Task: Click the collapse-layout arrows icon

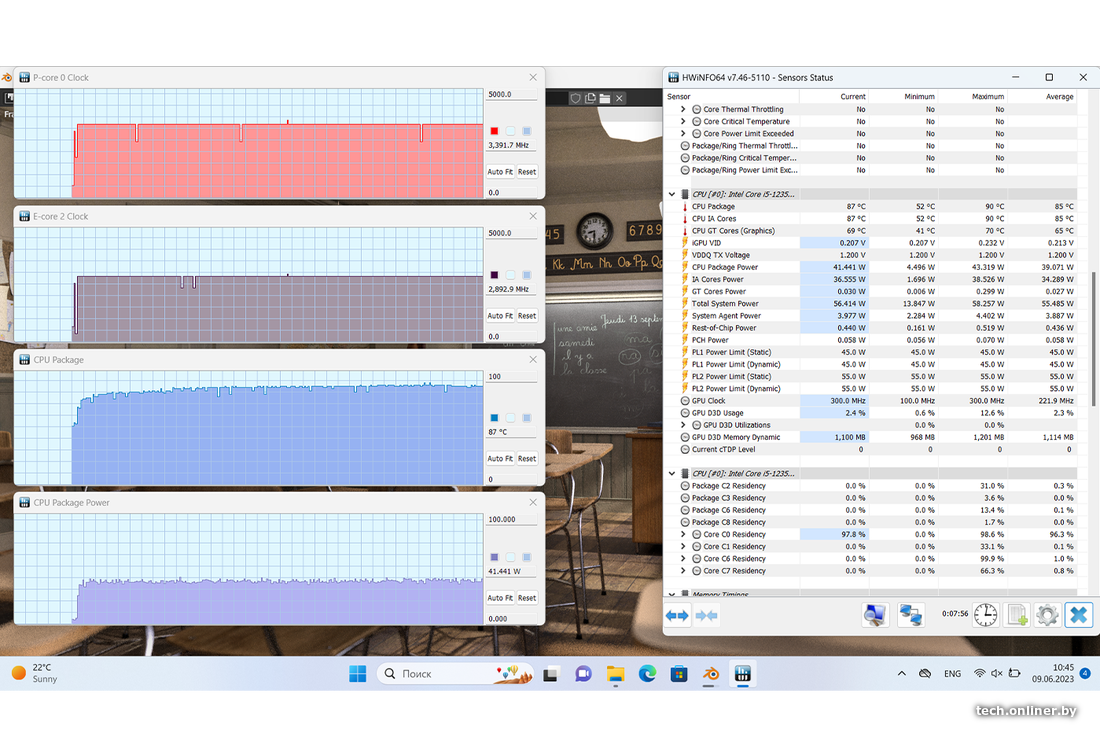Action: click(x=706, y=615)
